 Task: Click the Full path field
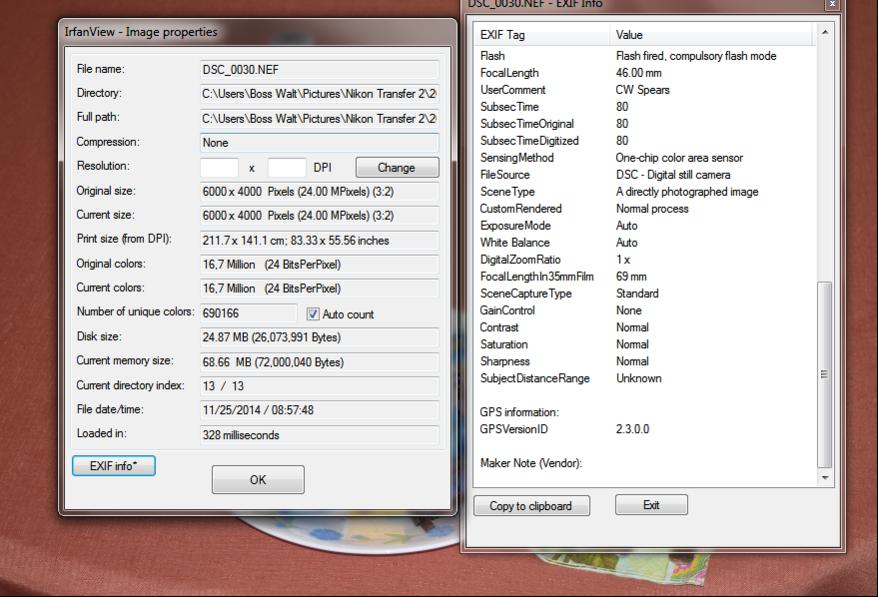(319, 118)
